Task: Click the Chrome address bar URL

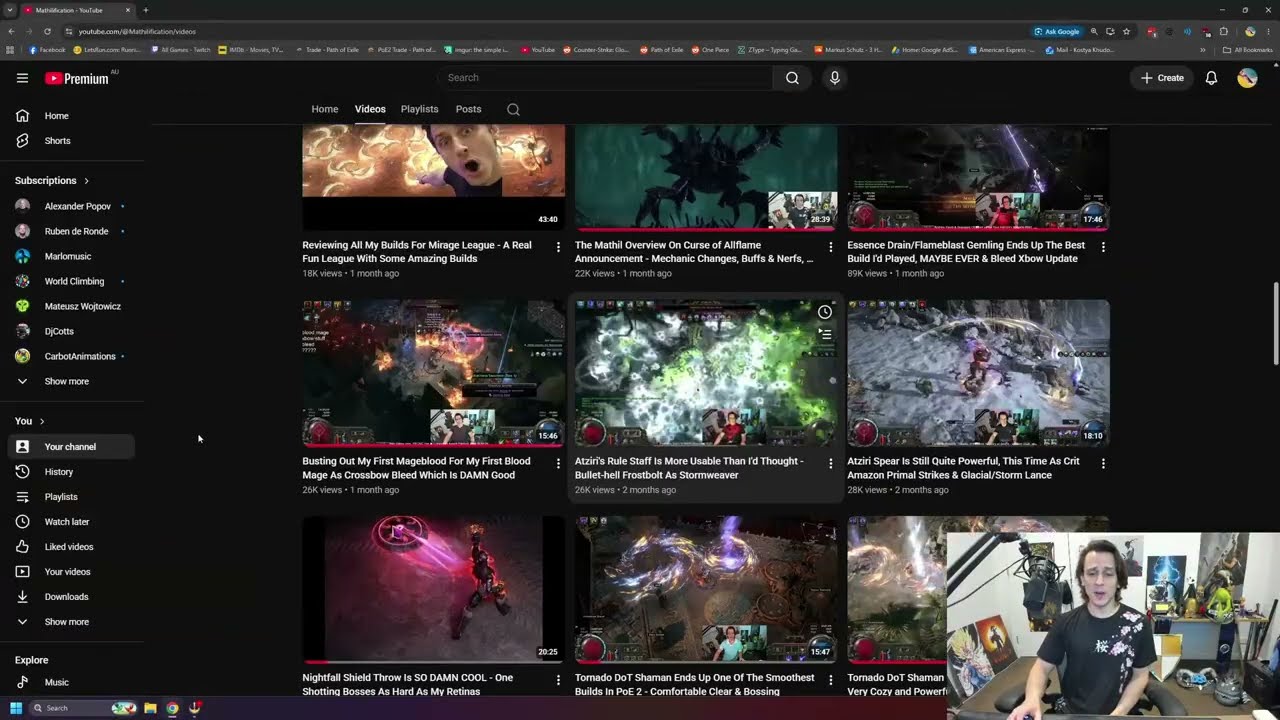Action: pyautogui.click(x=137, y=31)
